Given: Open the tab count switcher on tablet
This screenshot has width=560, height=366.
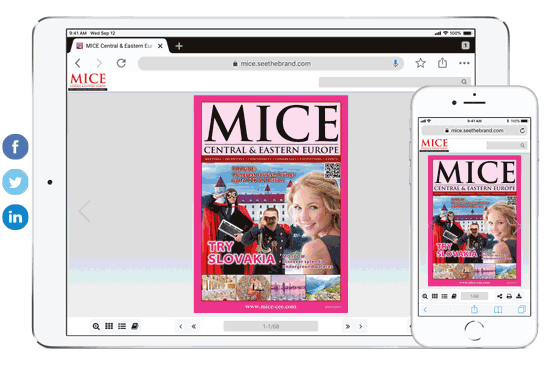Looking at the screenshot, I should coord(465,45).
